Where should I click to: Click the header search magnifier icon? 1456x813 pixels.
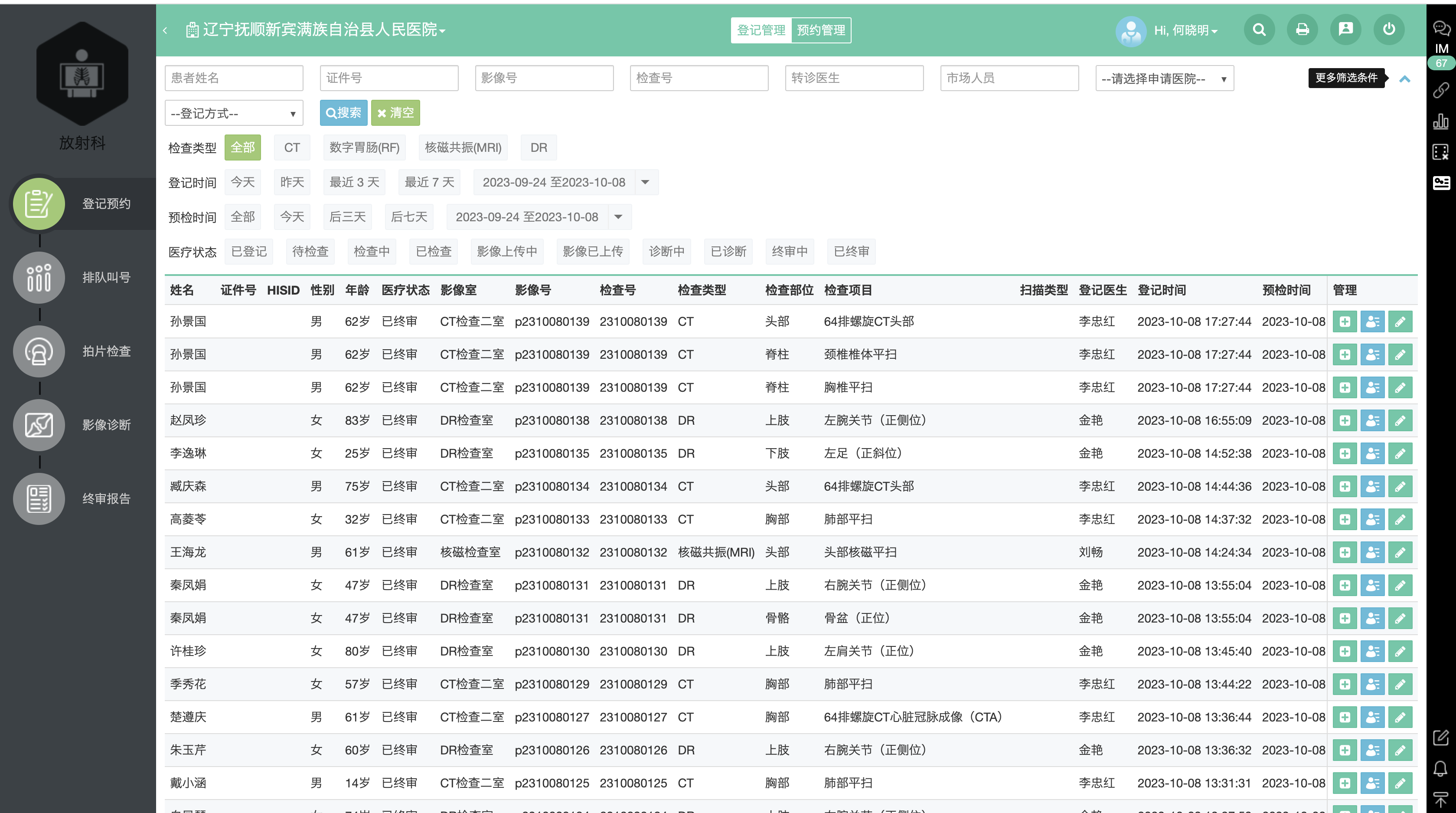pyautogui.click(x=1259, y=30)
